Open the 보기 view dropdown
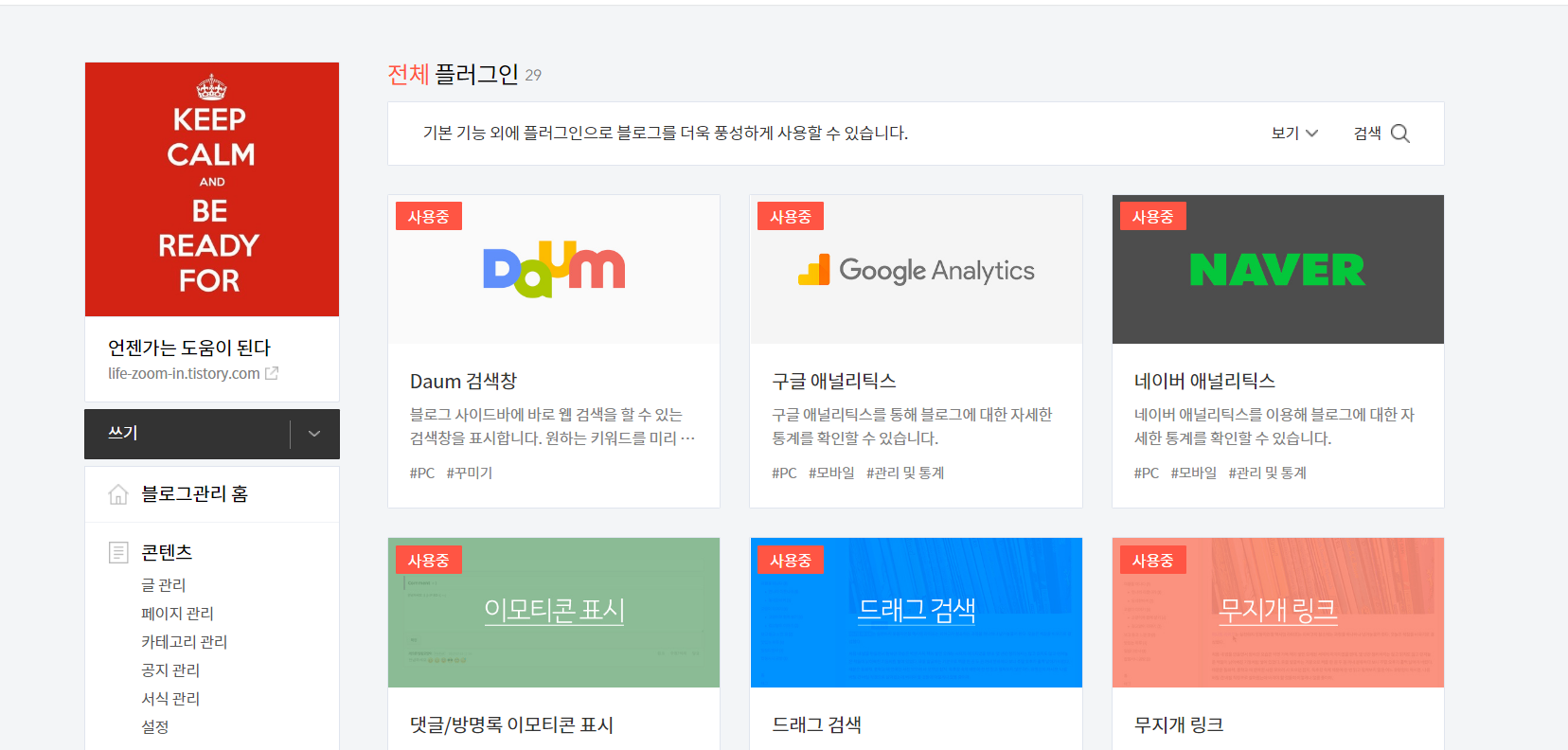The height and width of the screenshot is (750, 1568). click(x=1294, y=134)
